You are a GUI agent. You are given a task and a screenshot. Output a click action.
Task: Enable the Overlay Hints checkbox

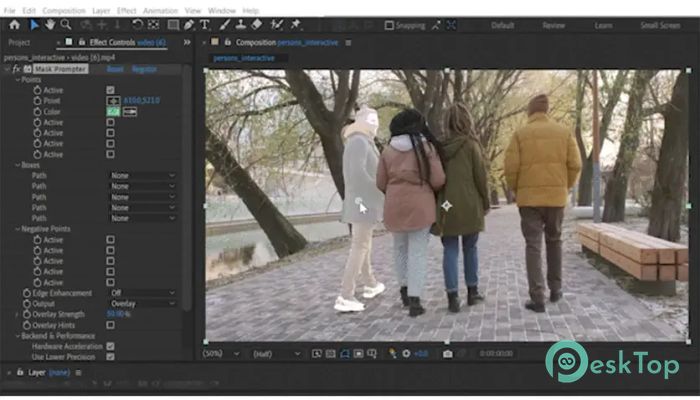(110, 325)
